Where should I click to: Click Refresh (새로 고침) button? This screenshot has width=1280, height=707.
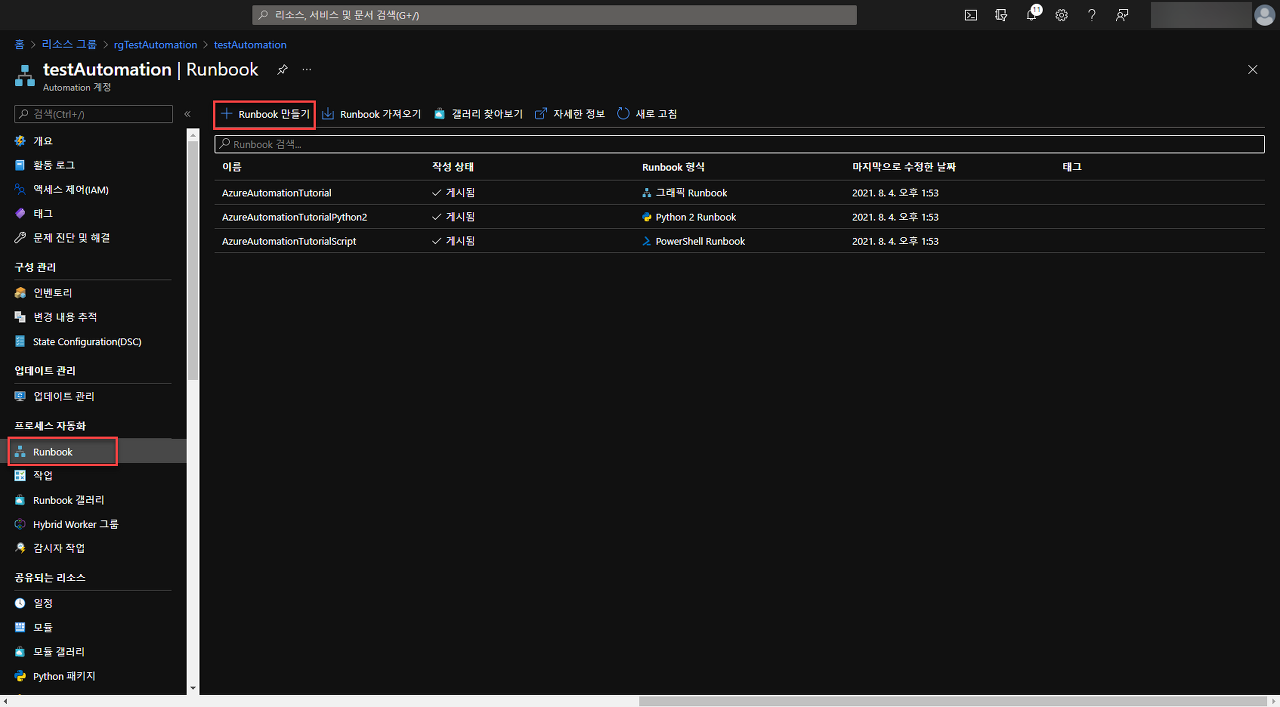click(647, 114)
